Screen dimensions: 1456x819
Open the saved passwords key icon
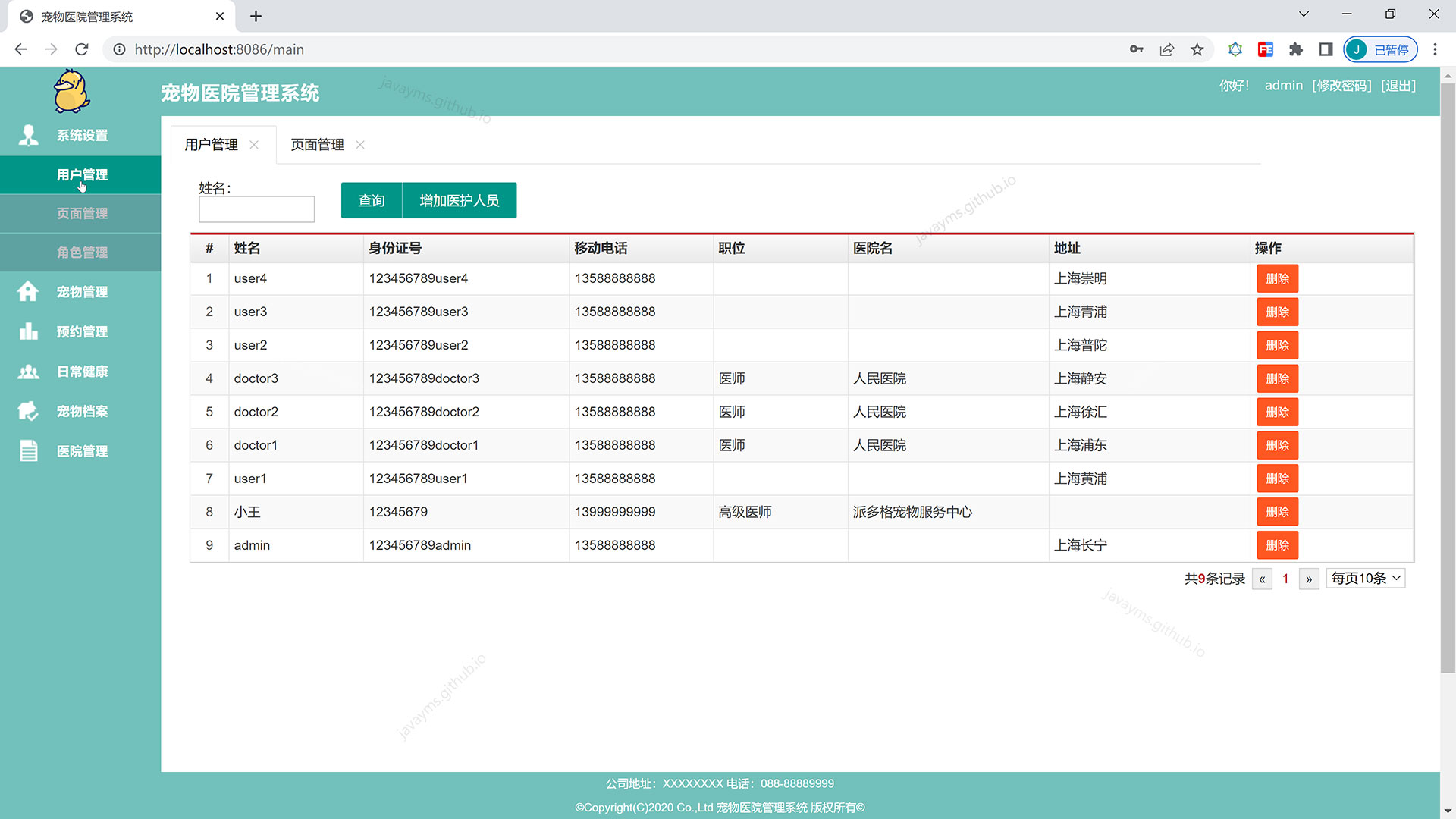(1136, 49)
